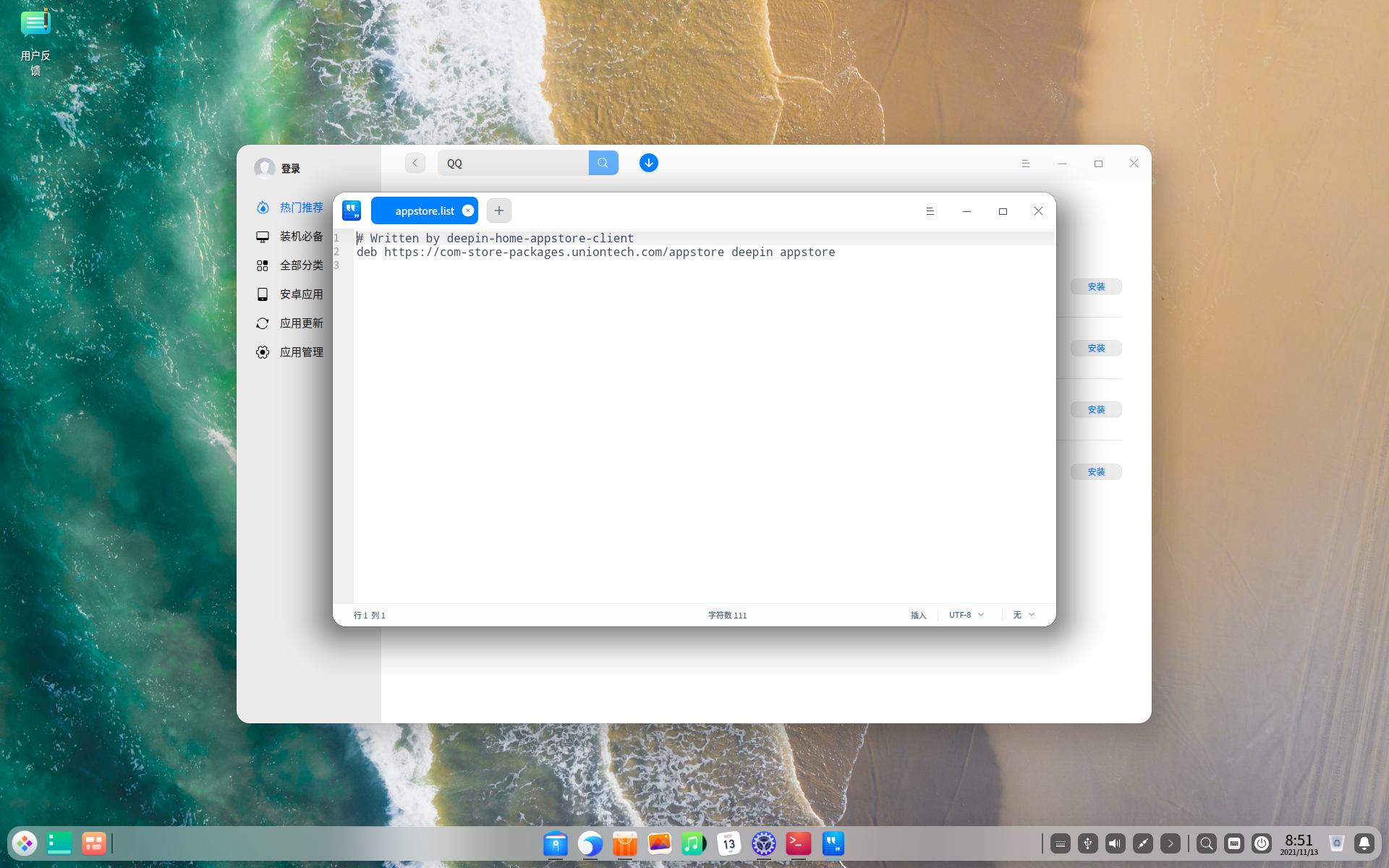Select 安卓应用 sidebar item
Screen dimensions: 1389x868
(301, 294)
